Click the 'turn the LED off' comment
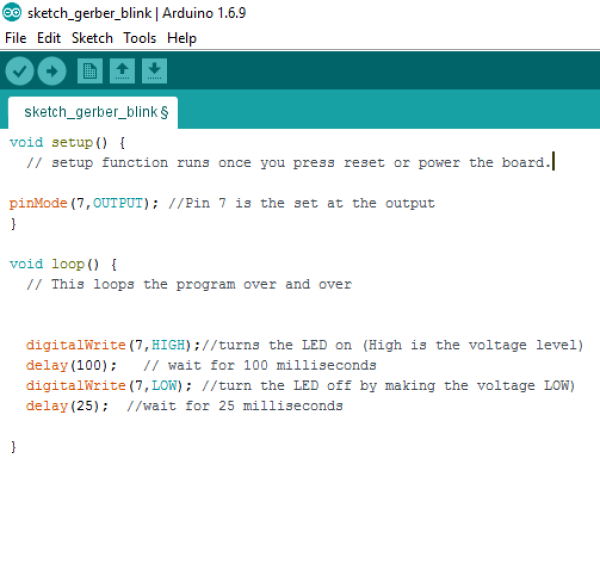Screen dimensions: 600x576 click(x=388, y=386)
